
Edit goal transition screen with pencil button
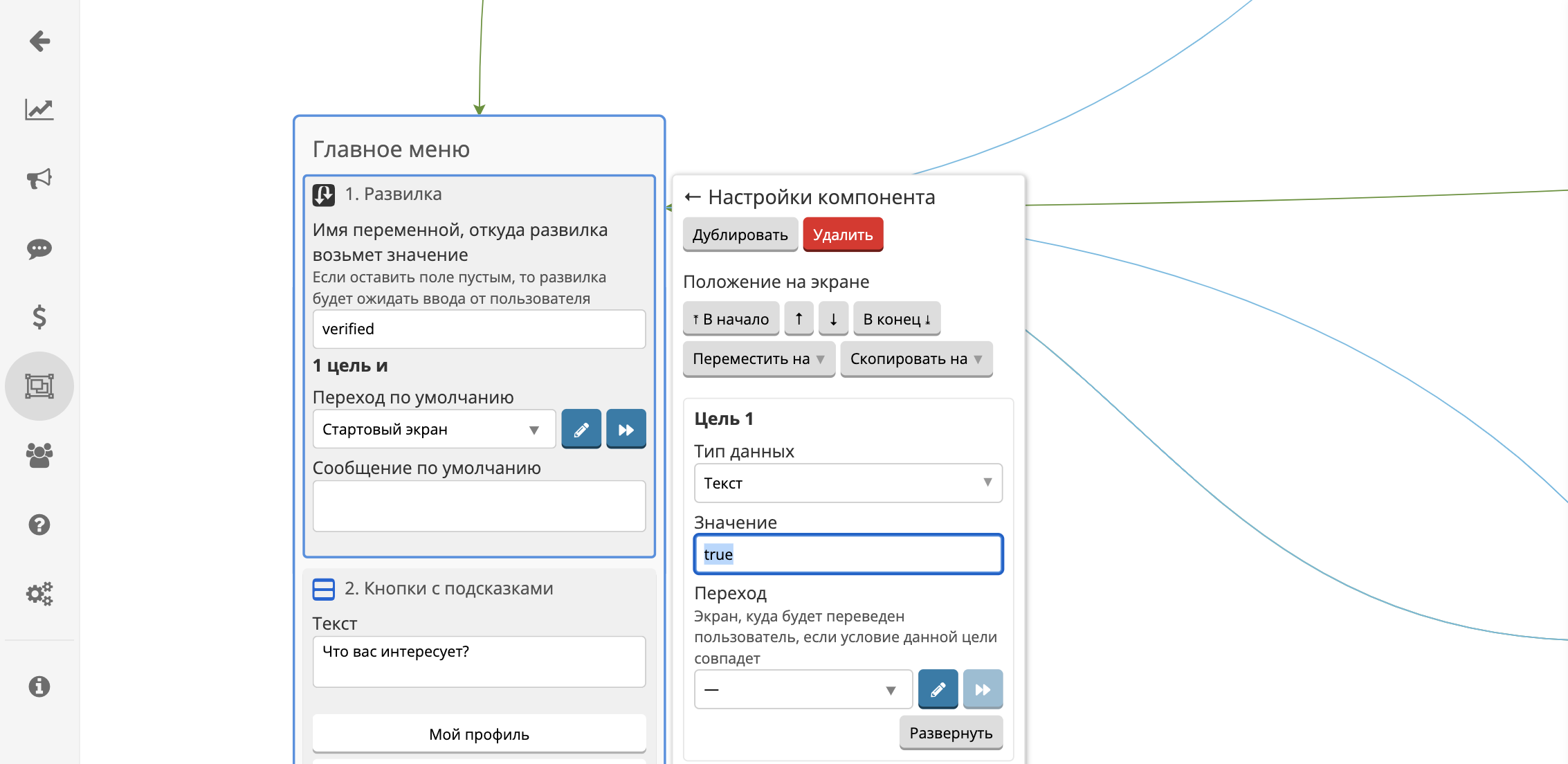[938, 689]
